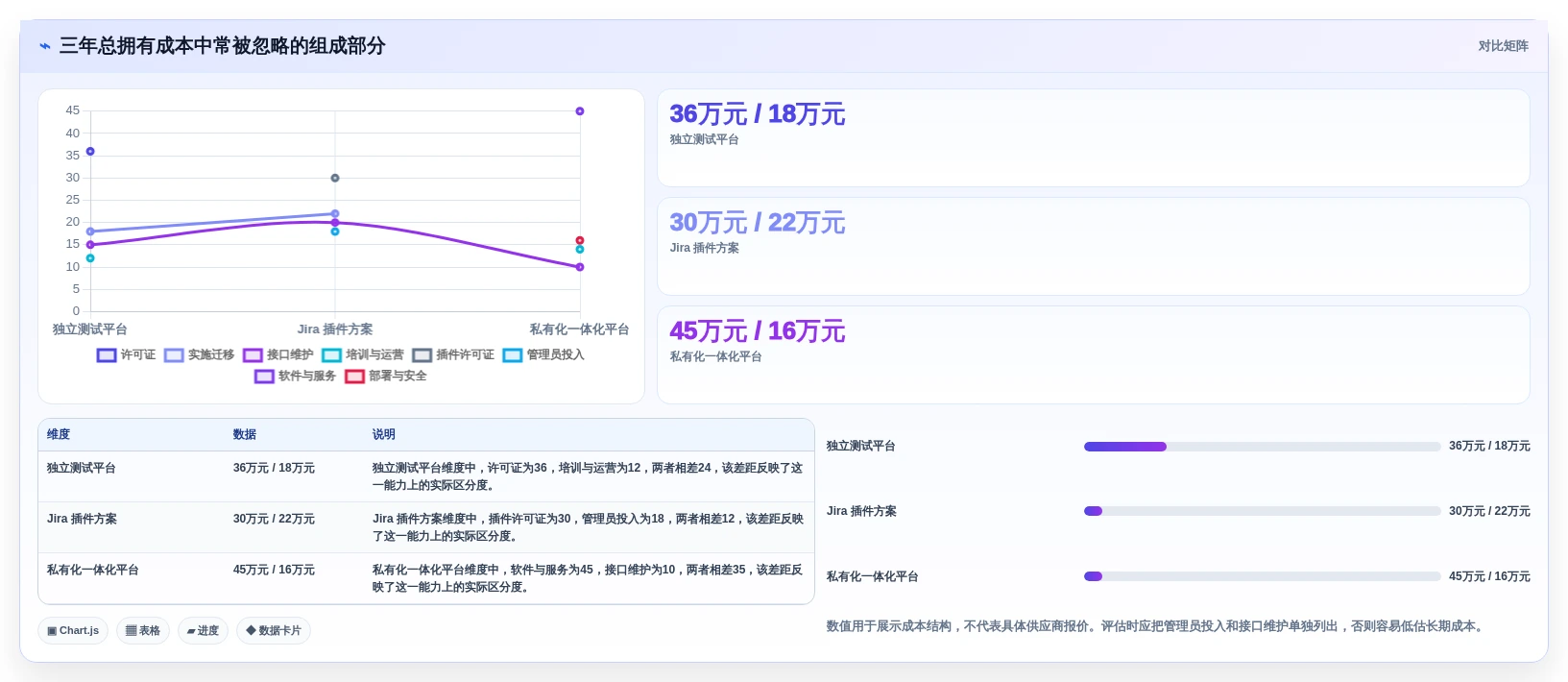Image resolution: width=1568 pixels, height=682 pixels.
Task: Click the data point at 45 on the chart
Action: pyautogui.click(x=580, y=111)
